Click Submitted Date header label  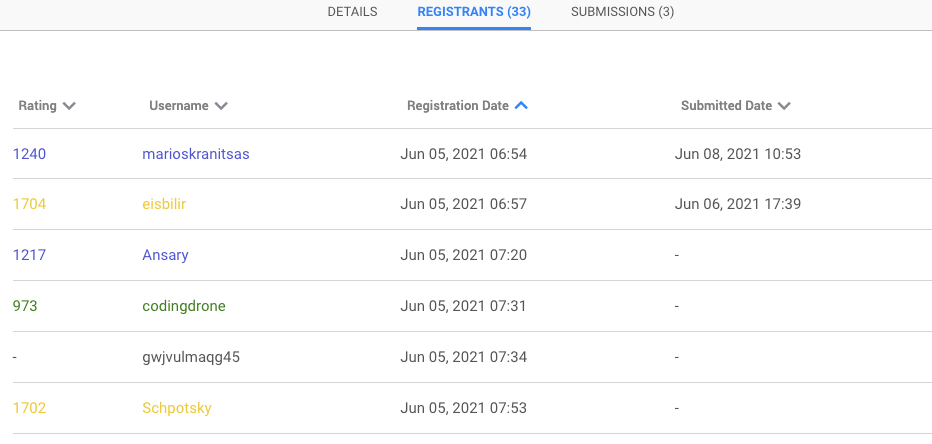726,106
